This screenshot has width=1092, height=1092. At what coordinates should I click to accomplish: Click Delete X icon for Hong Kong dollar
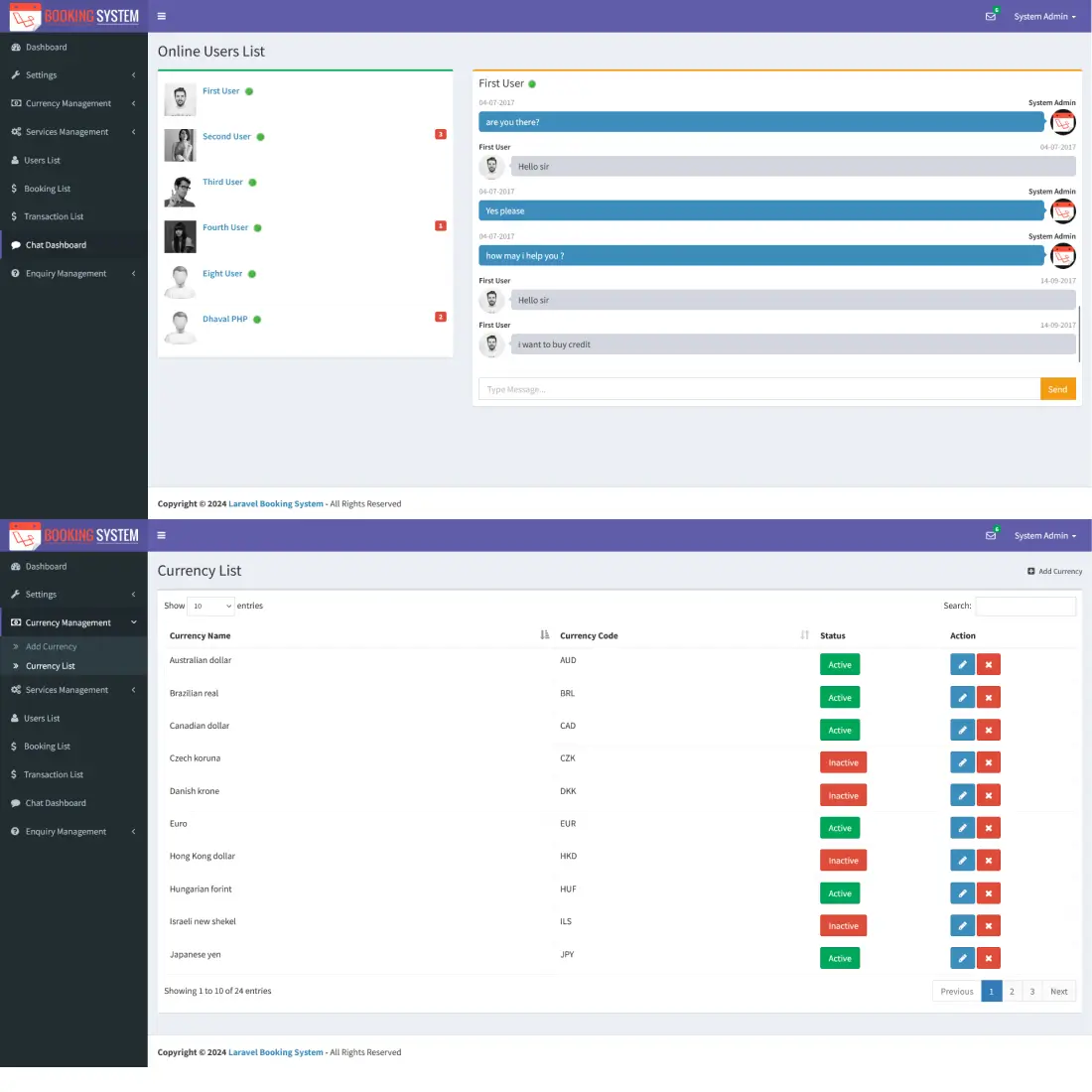pyautogui.click(x=988, y=860)
